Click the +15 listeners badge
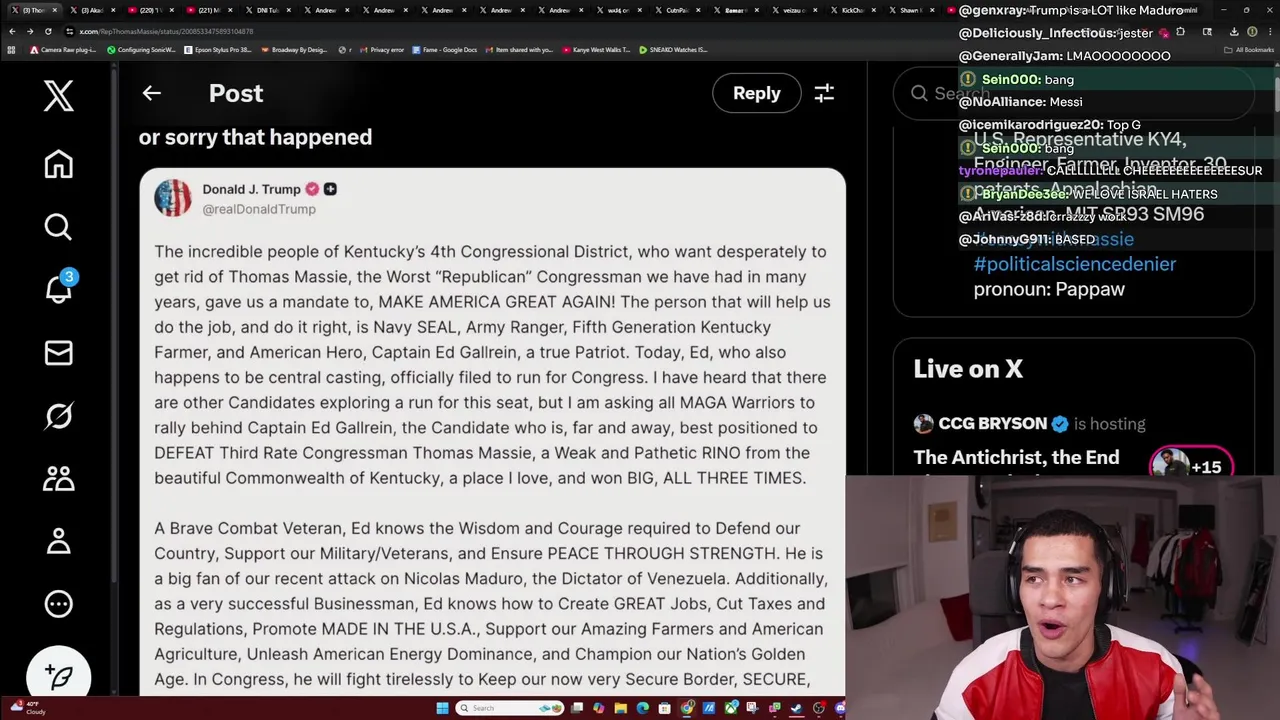 1191,465
